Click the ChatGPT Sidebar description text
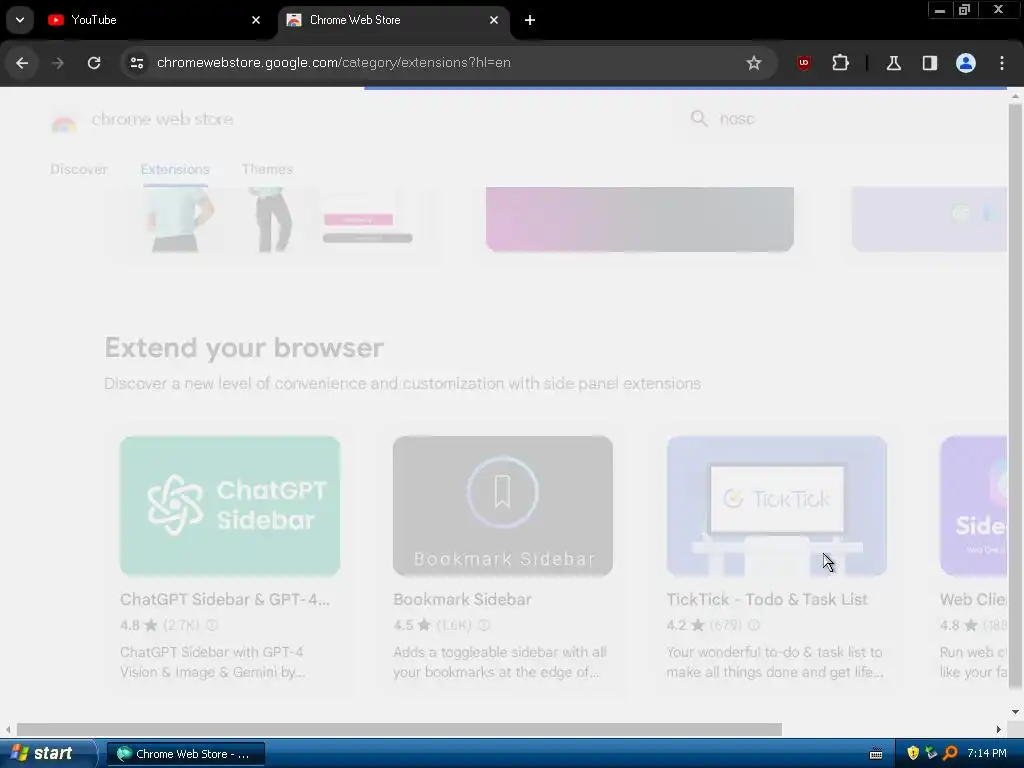The height and width of the screenshot is (768, 1024). 212,662
